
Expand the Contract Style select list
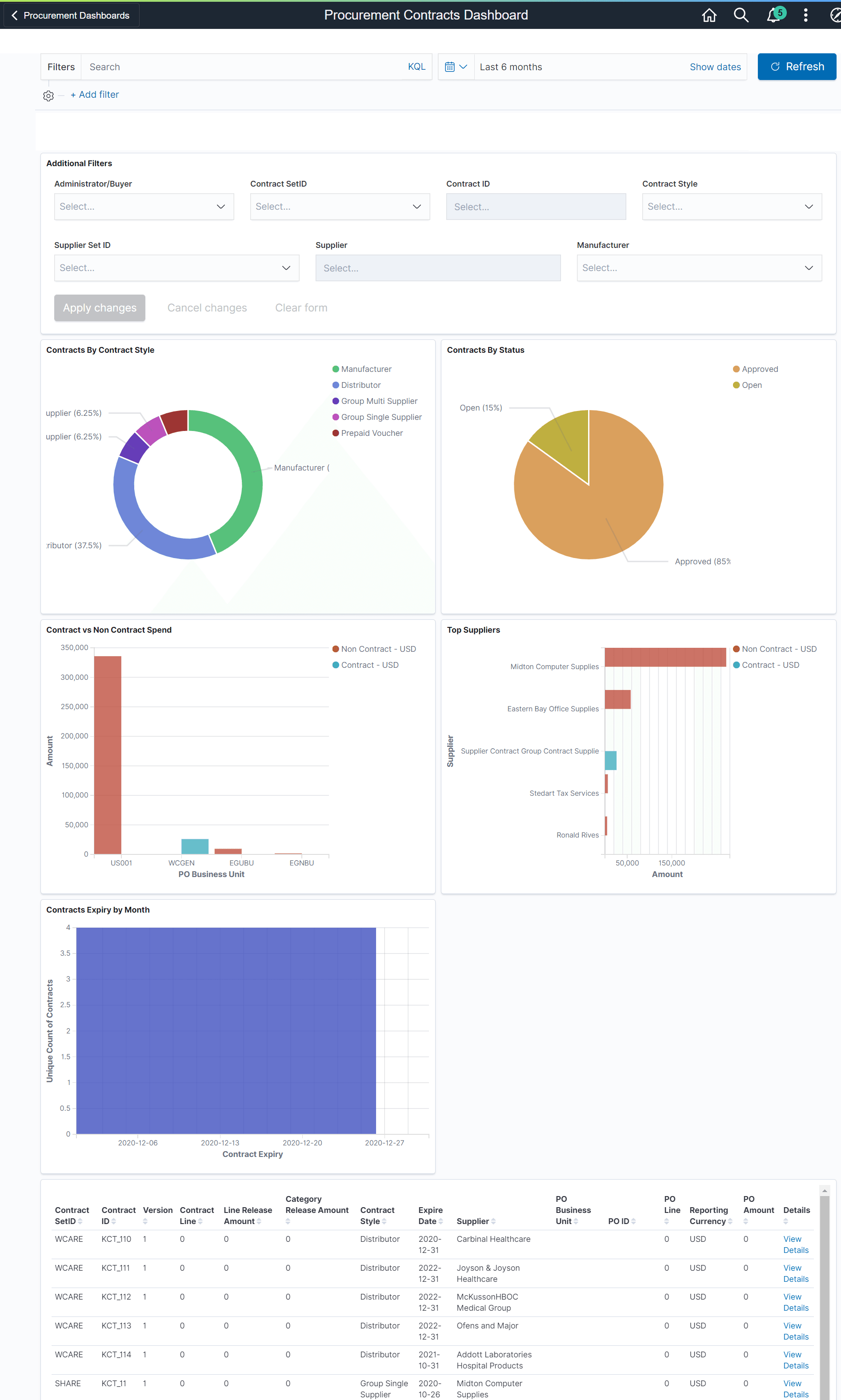coord(731,206)
